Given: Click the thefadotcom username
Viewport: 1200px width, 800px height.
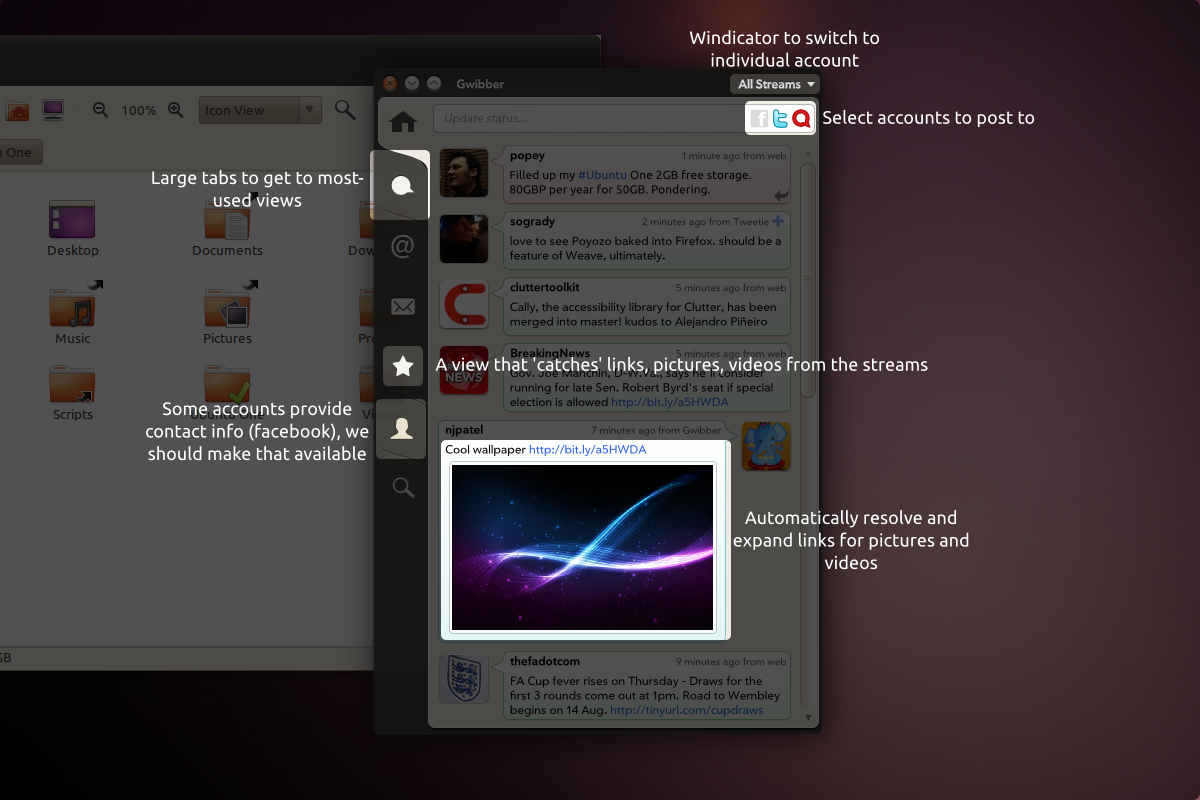Looking at the screenshot, I should click(545, 661).
